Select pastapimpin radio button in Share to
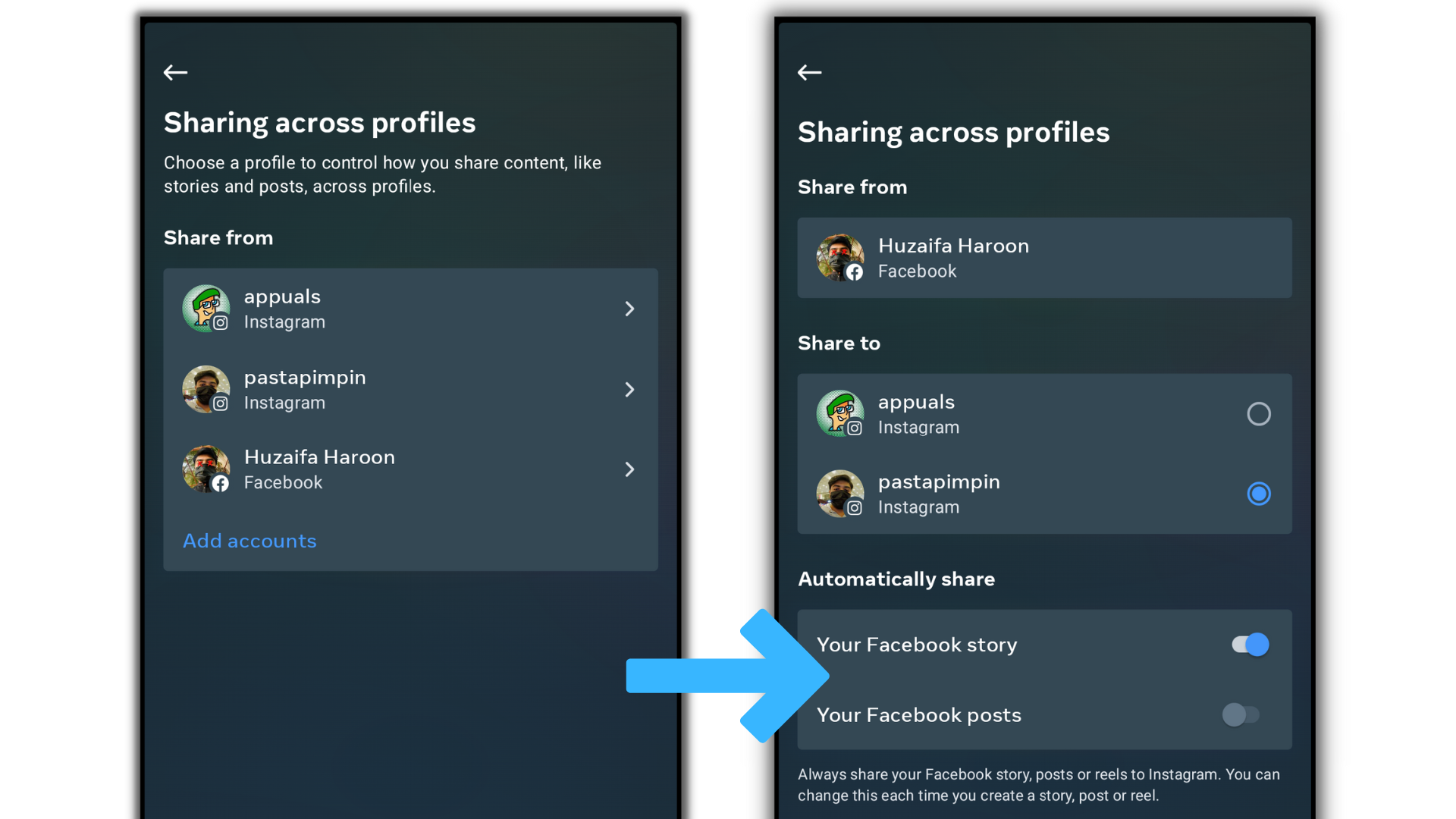Viewport: 1456px width, 819px height. 1258,494
